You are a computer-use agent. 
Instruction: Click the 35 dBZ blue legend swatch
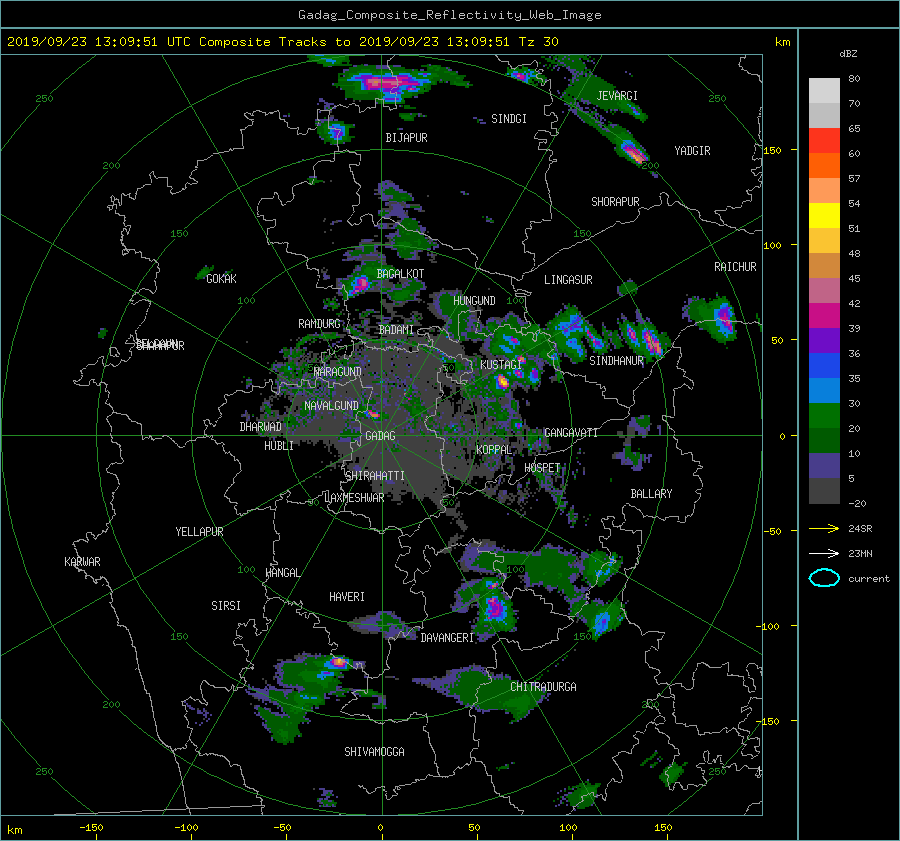(824, 365)
